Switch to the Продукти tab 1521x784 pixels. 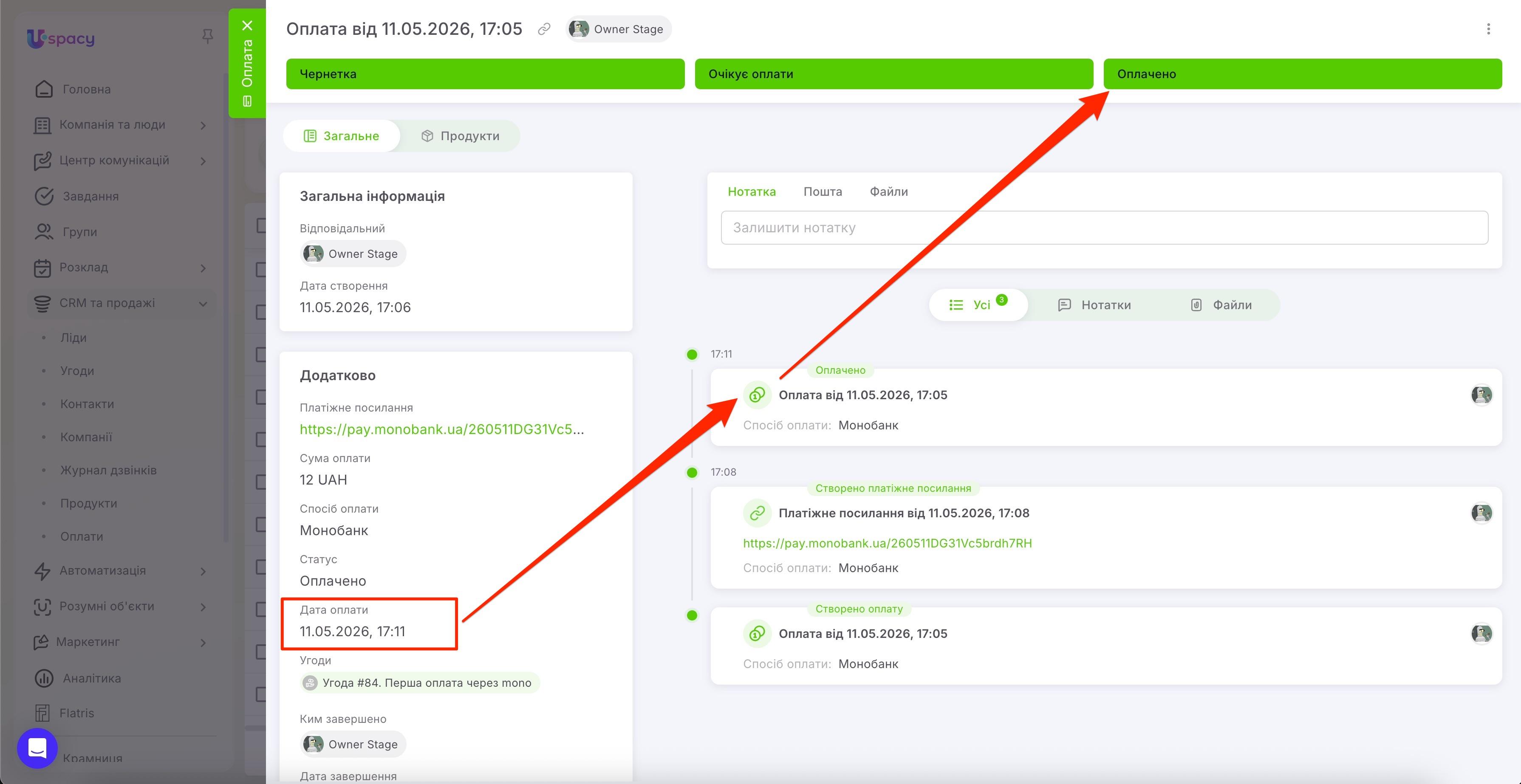(x=460, y=136)
